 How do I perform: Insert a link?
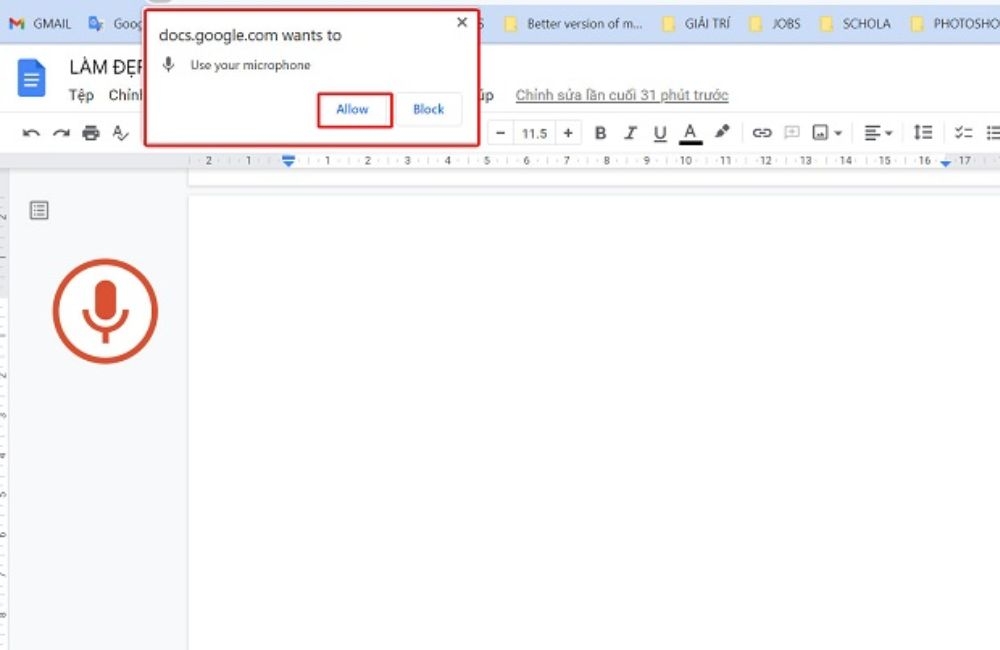761,133
